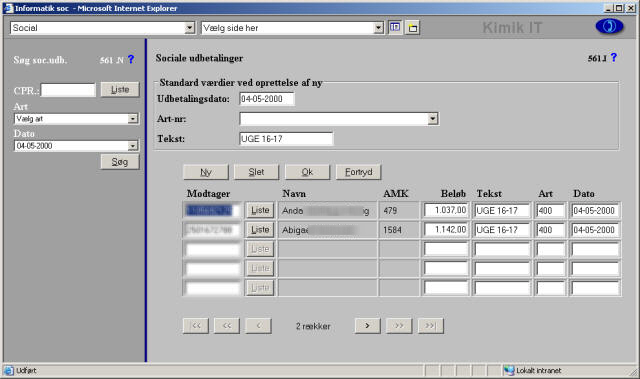Click the Tekst field containing UGE 16-17
The height and width of the screenshot is (379, 640).
(286, 139)
